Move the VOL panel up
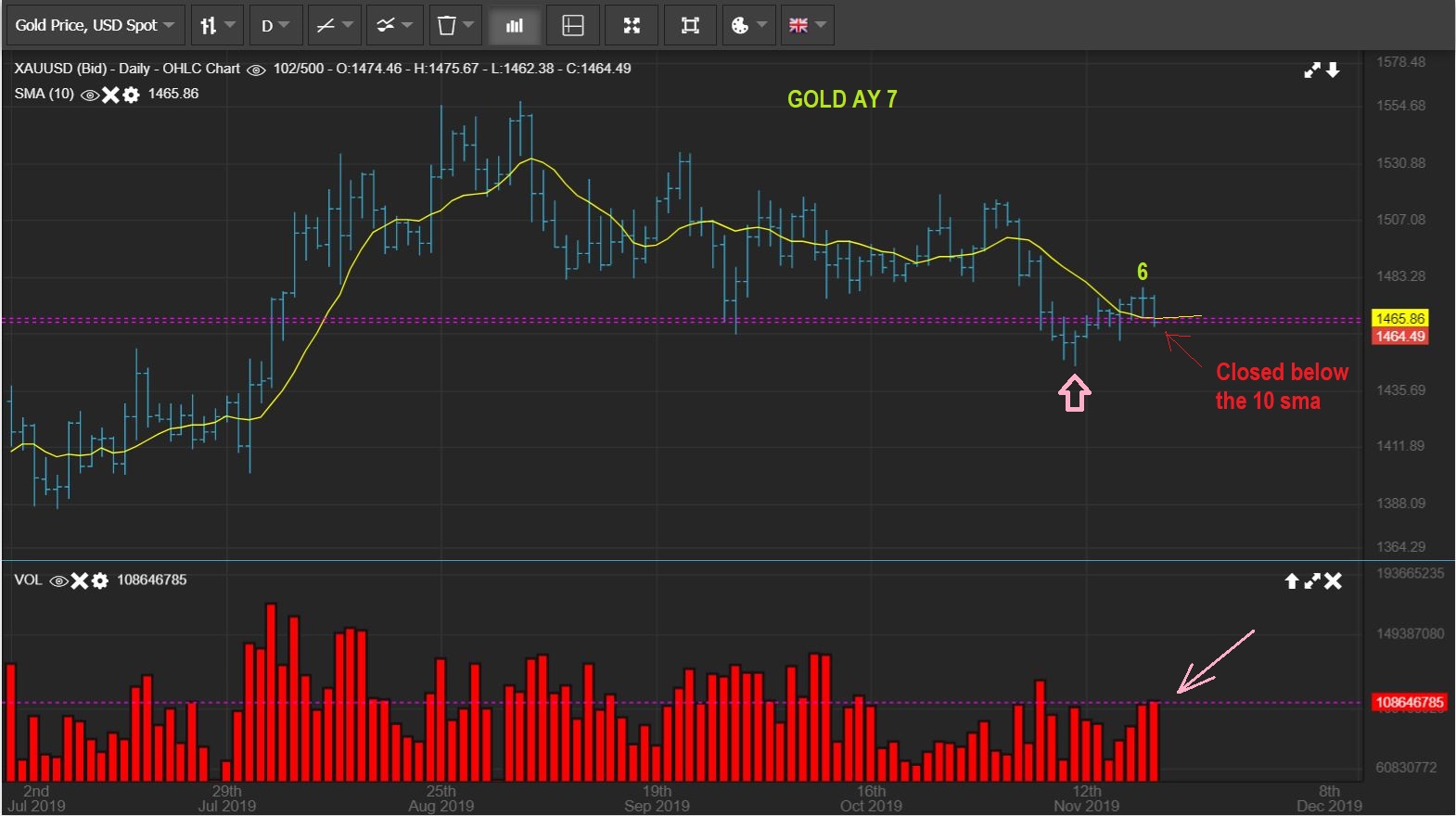Screen dimensions: 1456x816 click(1291, 581)
